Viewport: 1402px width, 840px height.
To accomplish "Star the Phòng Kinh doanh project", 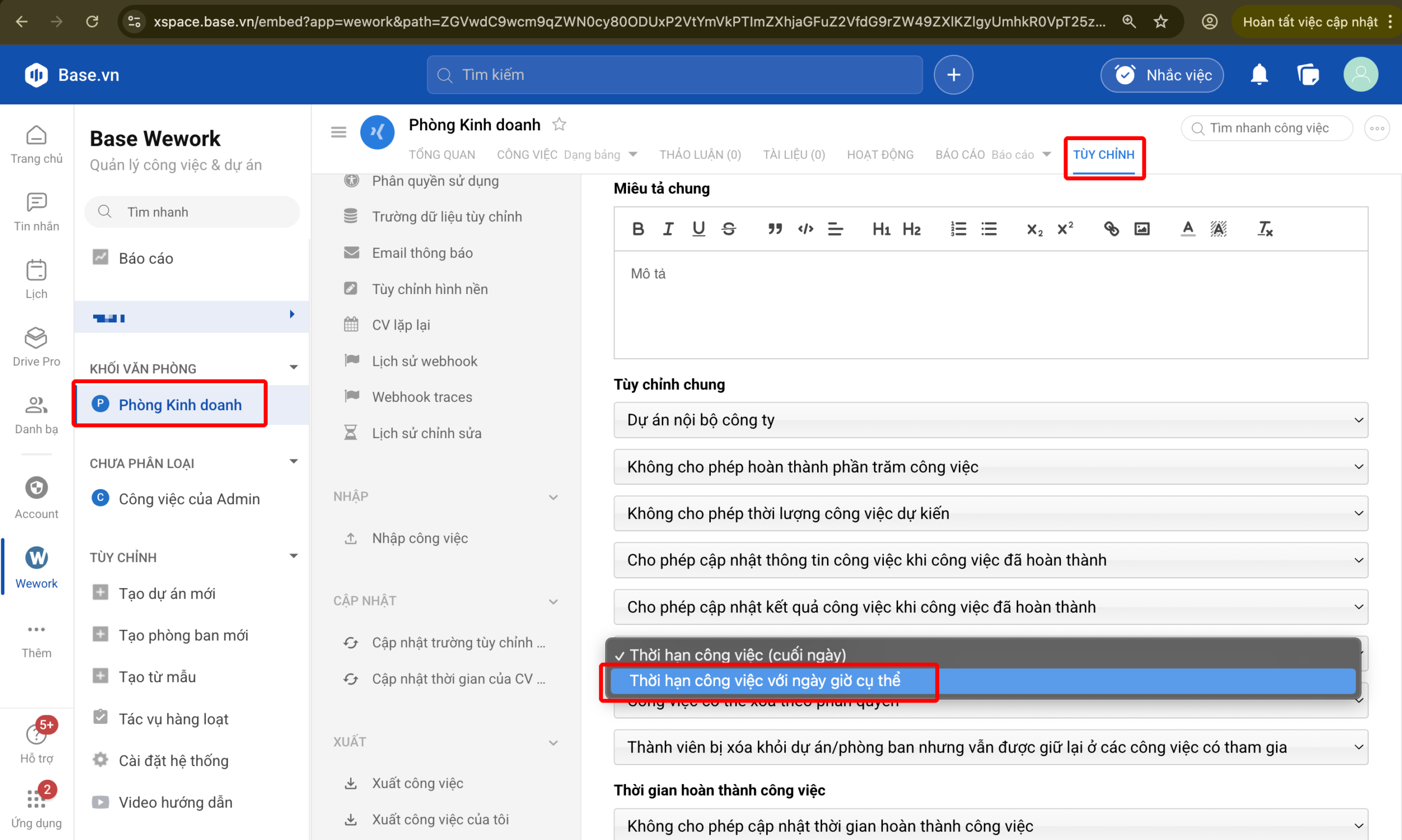I will (559, 124).
